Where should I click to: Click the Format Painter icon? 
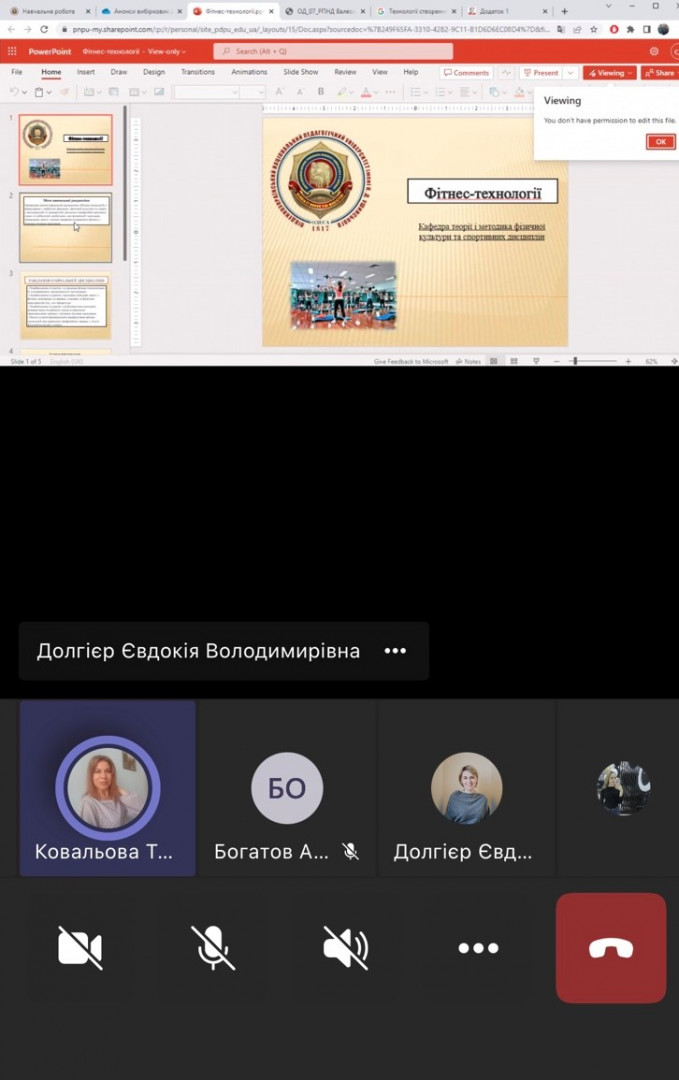pyautogui.click(x=65, y=92)
